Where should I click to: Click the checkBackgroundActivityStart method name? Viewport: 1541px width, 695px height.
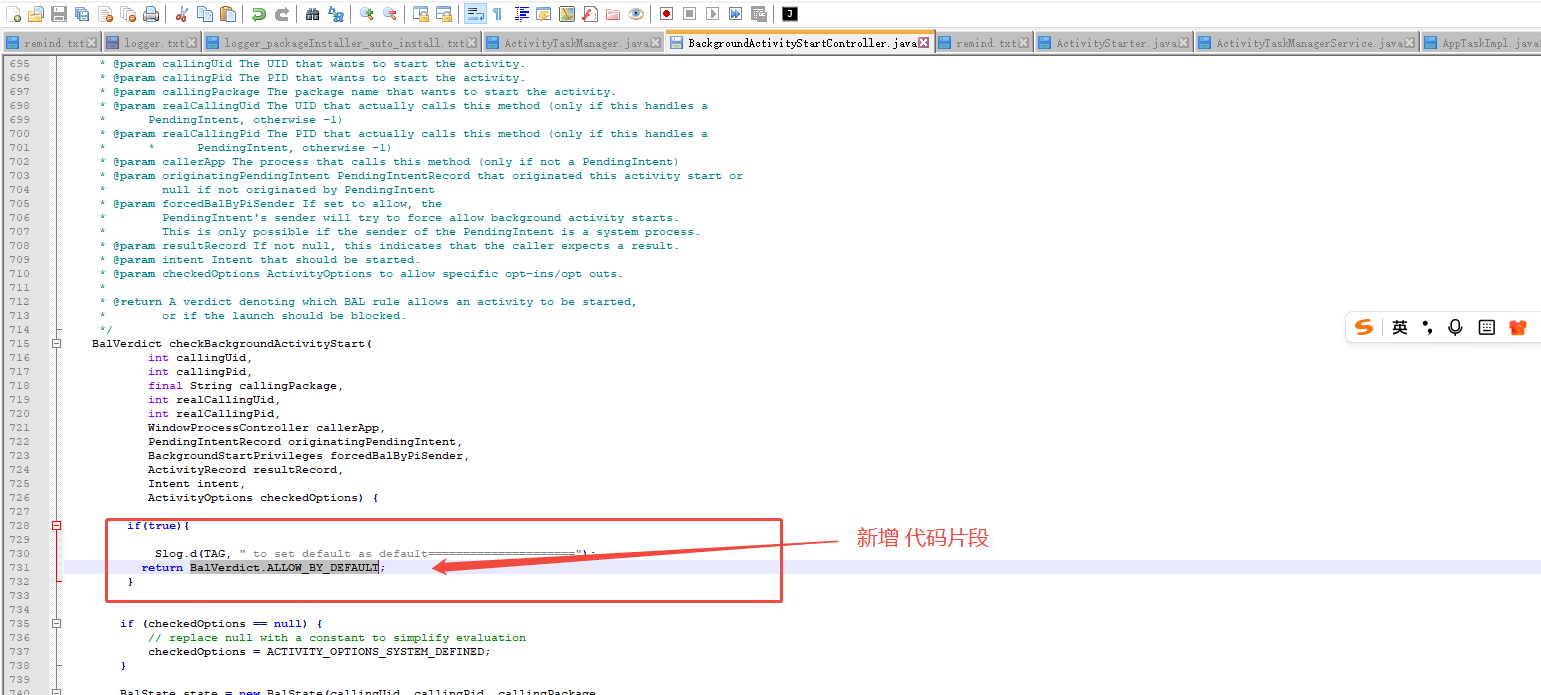click(x=267, y=344)
